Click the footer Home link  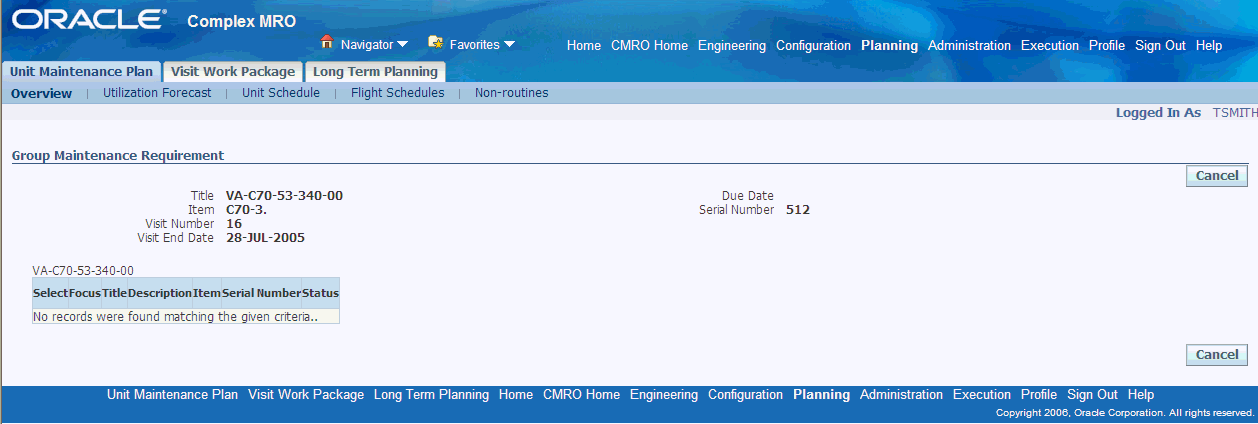tap(516, 395)
